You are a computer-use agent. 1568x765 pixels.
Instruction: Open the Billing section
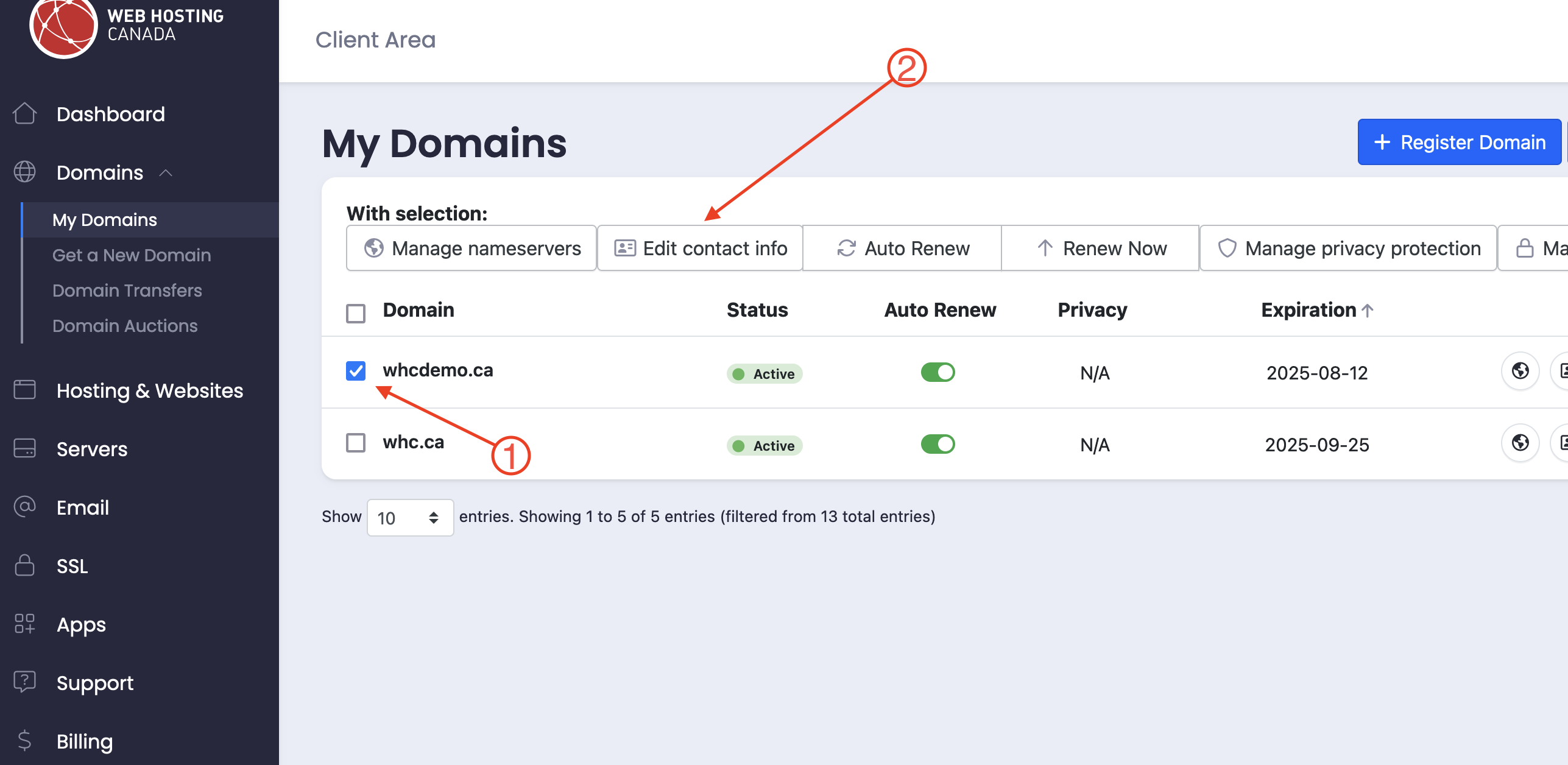click(x=85, y=742)
